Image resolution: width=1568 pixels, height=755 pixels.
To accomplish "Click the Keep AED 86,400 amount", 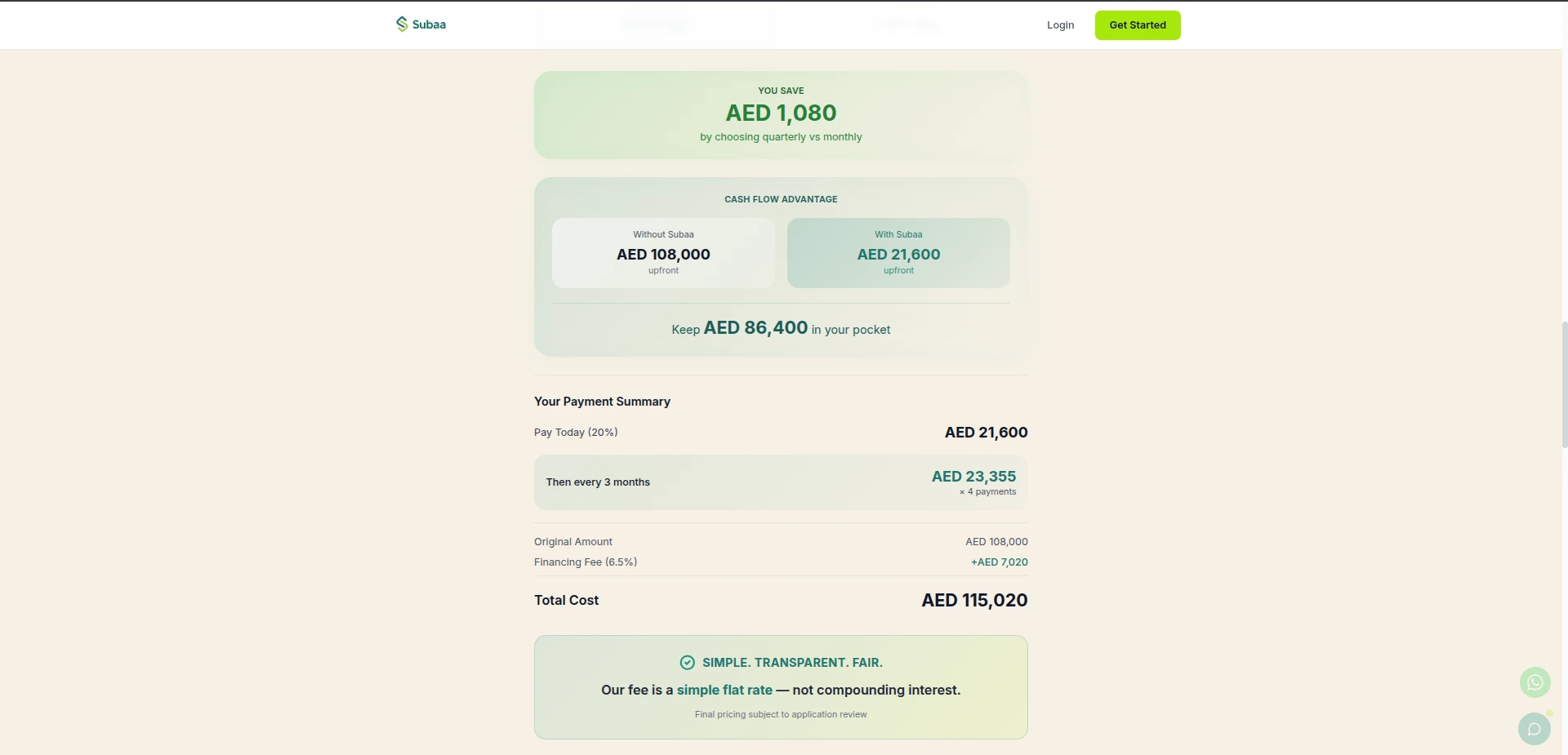I will [x=755, y=328].
